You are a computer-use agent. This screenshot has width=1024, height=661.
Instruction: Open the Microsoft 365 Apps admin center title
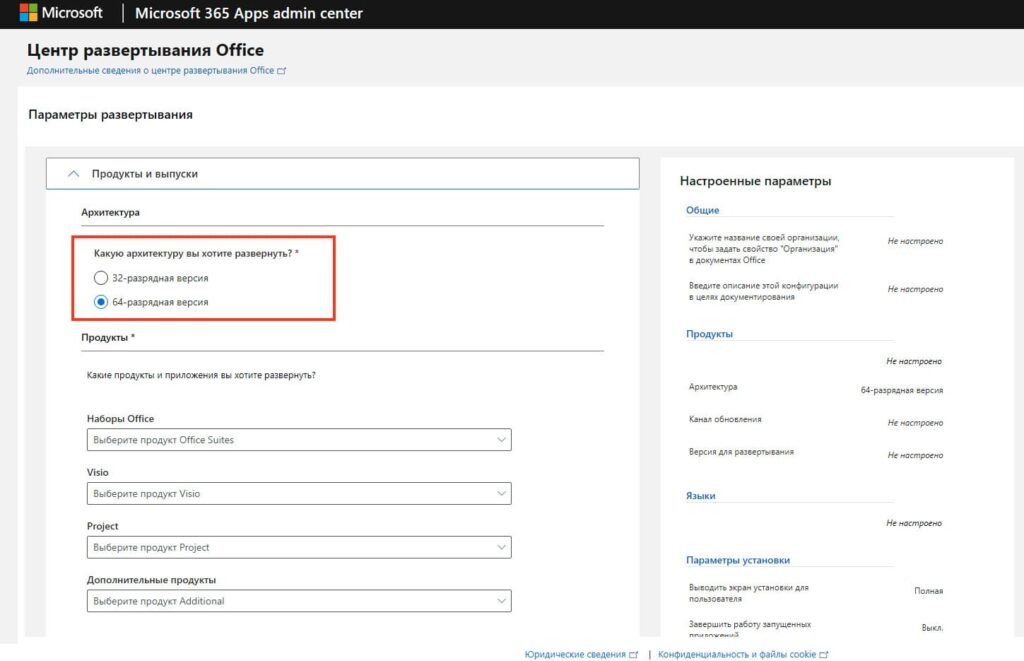(x=248, y=13)
